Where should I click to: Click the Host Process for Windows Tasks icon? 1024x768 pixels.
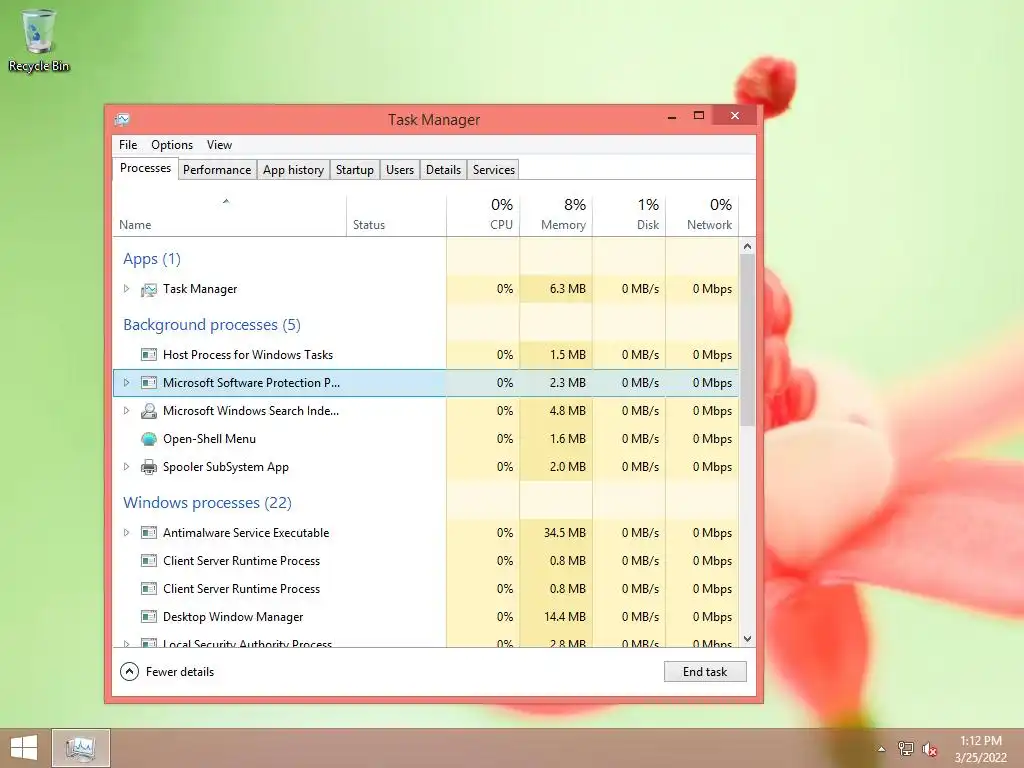149,355
